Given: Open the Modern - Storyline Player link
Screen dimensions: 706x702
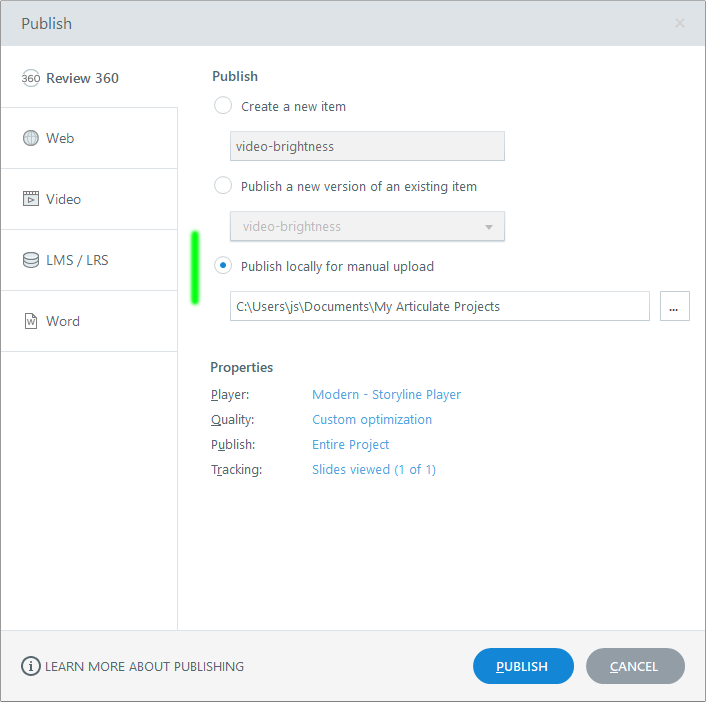Looking at the screenshot, I should pyautogui.click(x=386, y=395).
